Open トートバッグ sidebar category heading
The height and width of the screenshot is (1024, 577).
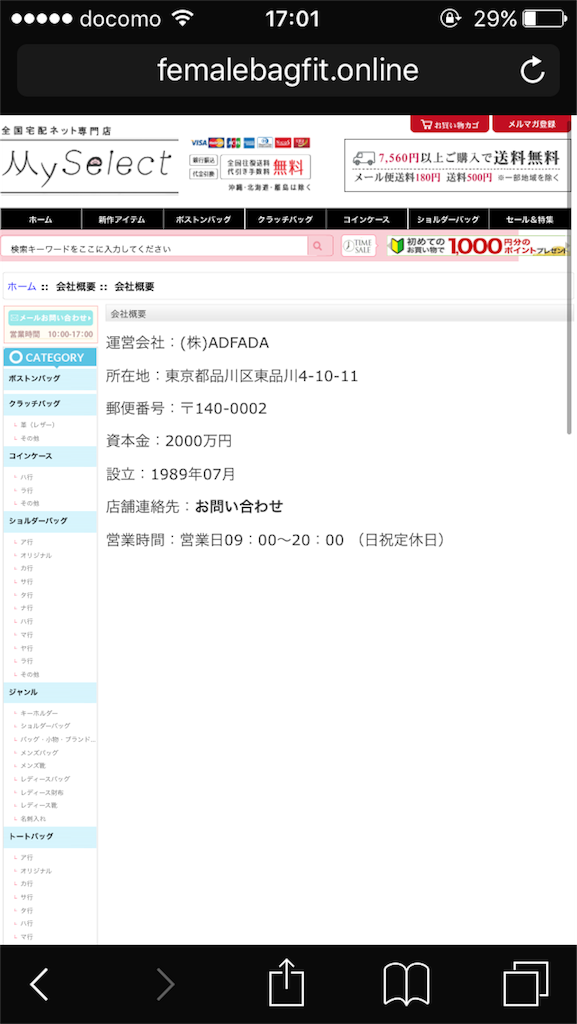click(x=50, y=837)
